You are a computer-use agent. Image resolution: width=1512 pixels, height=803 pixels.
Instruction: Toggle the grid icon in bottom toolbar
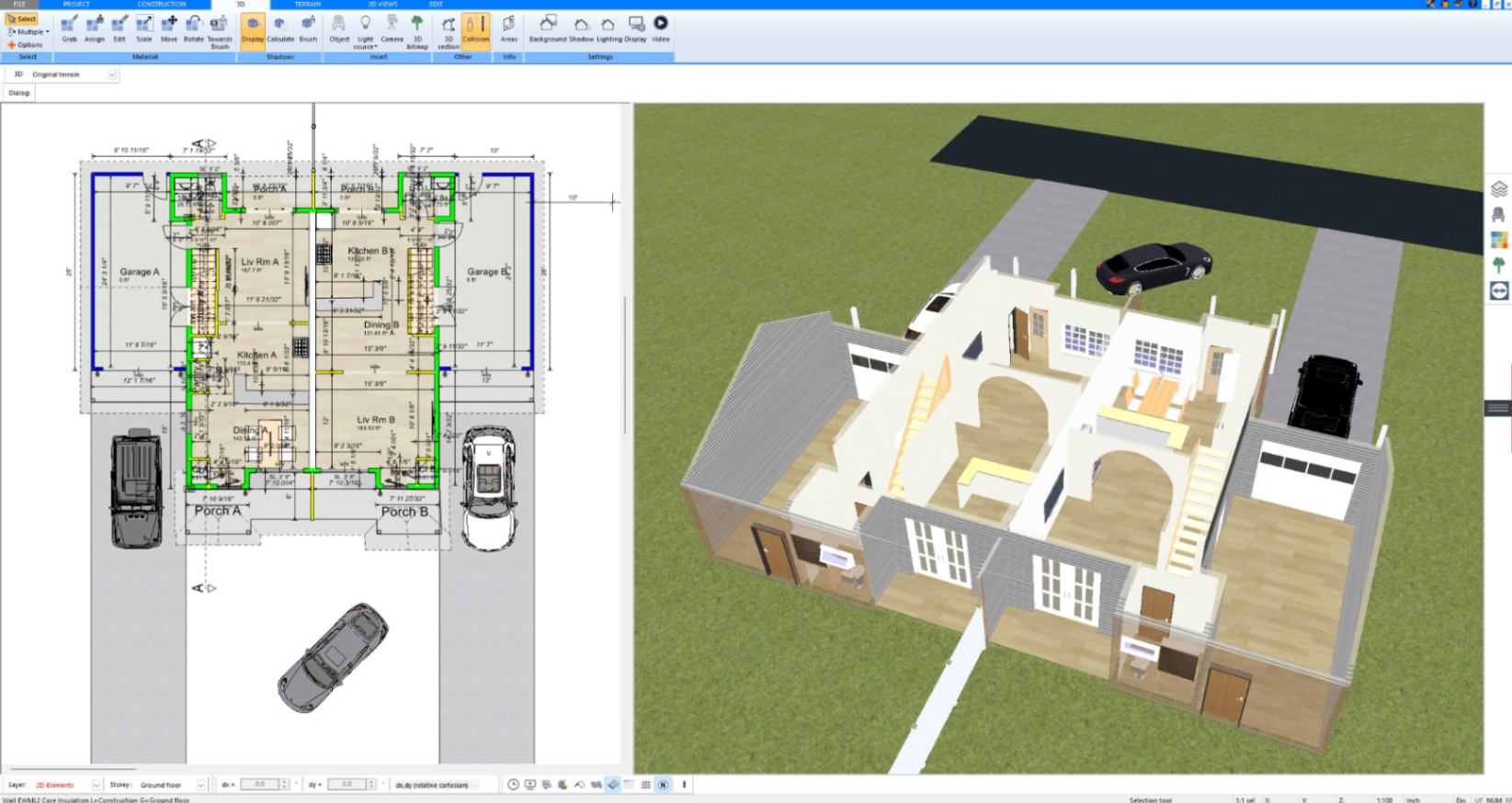(645, 785)
